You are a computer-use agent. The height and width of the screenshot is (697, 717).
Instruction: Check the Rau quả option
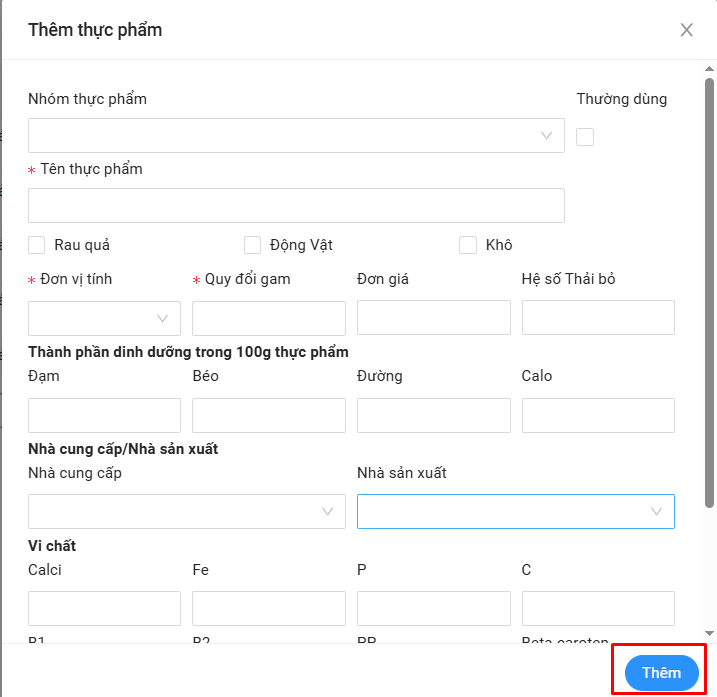click(37, 245)
